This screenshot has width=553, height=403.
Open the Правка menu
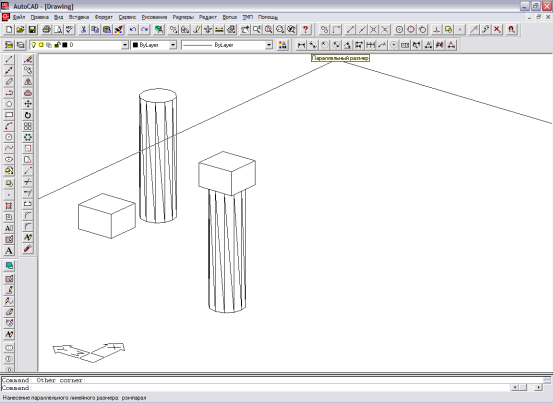(x=40, y=17)
